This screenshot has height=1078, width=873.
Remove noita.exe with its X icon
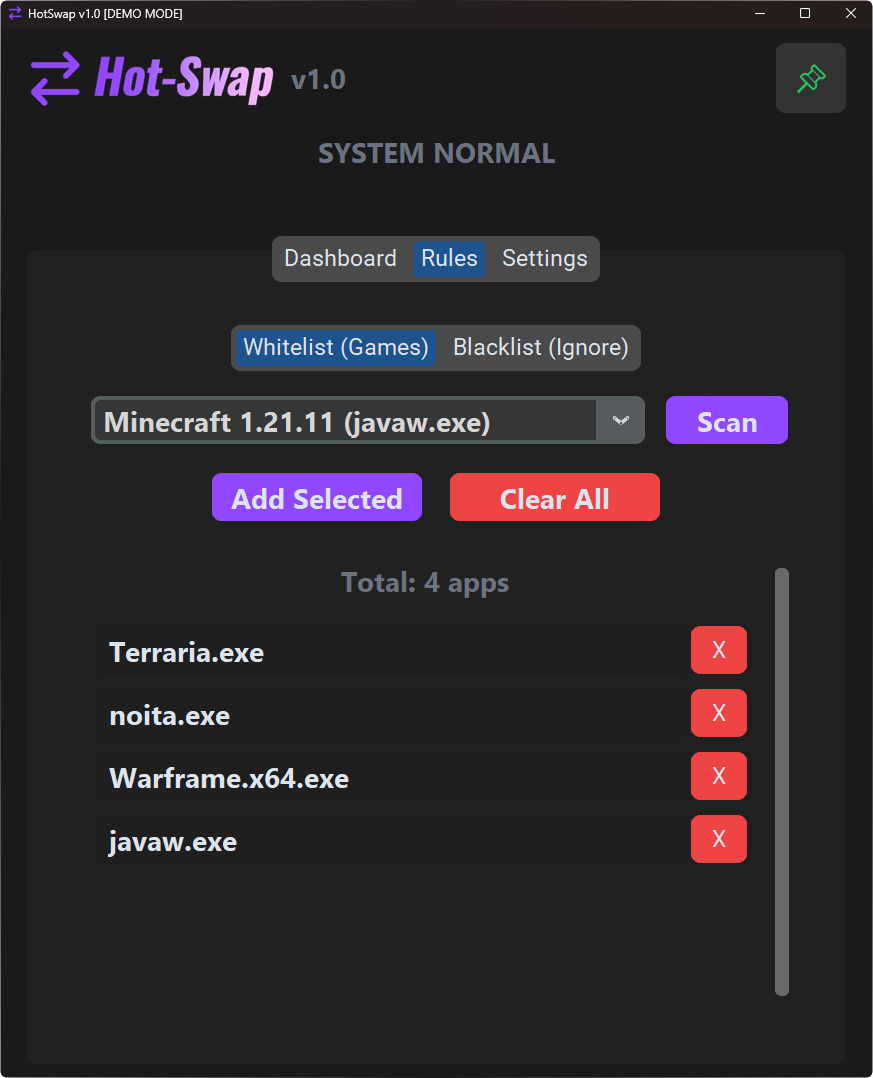(x=718, y=713)
